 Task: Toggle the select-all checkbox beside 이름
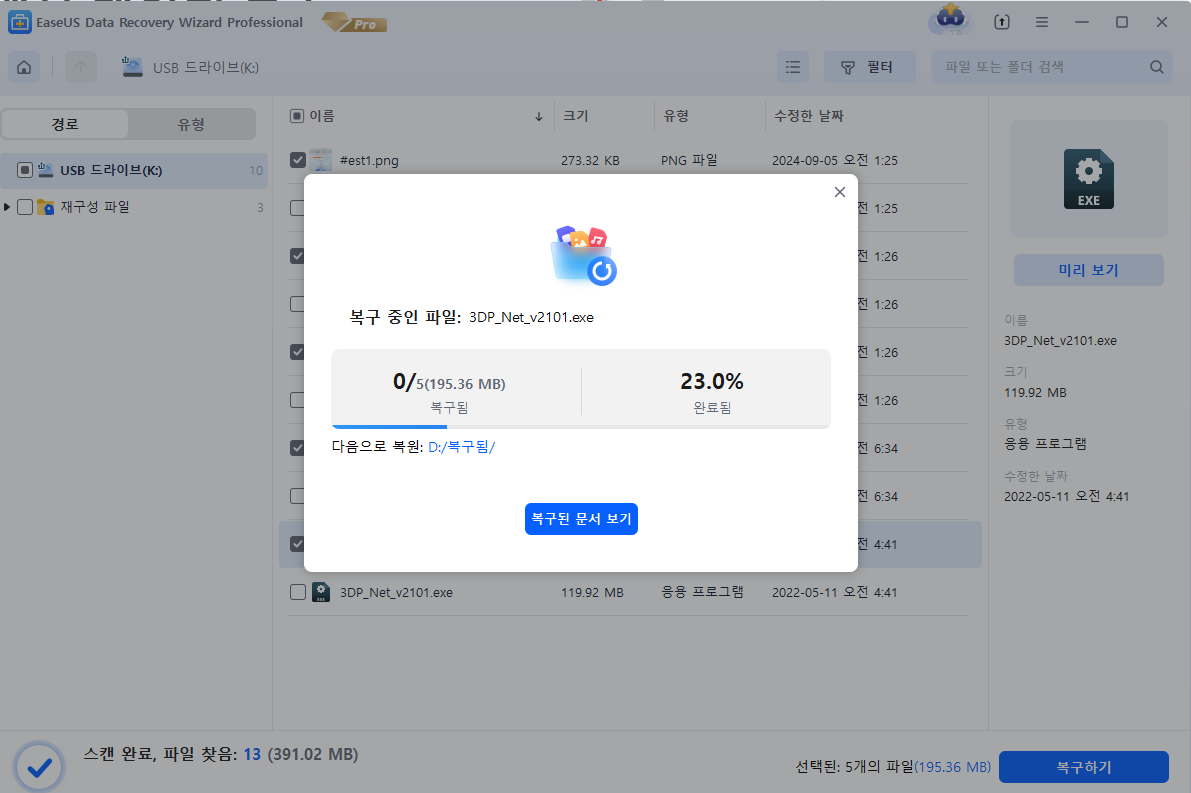297,116
